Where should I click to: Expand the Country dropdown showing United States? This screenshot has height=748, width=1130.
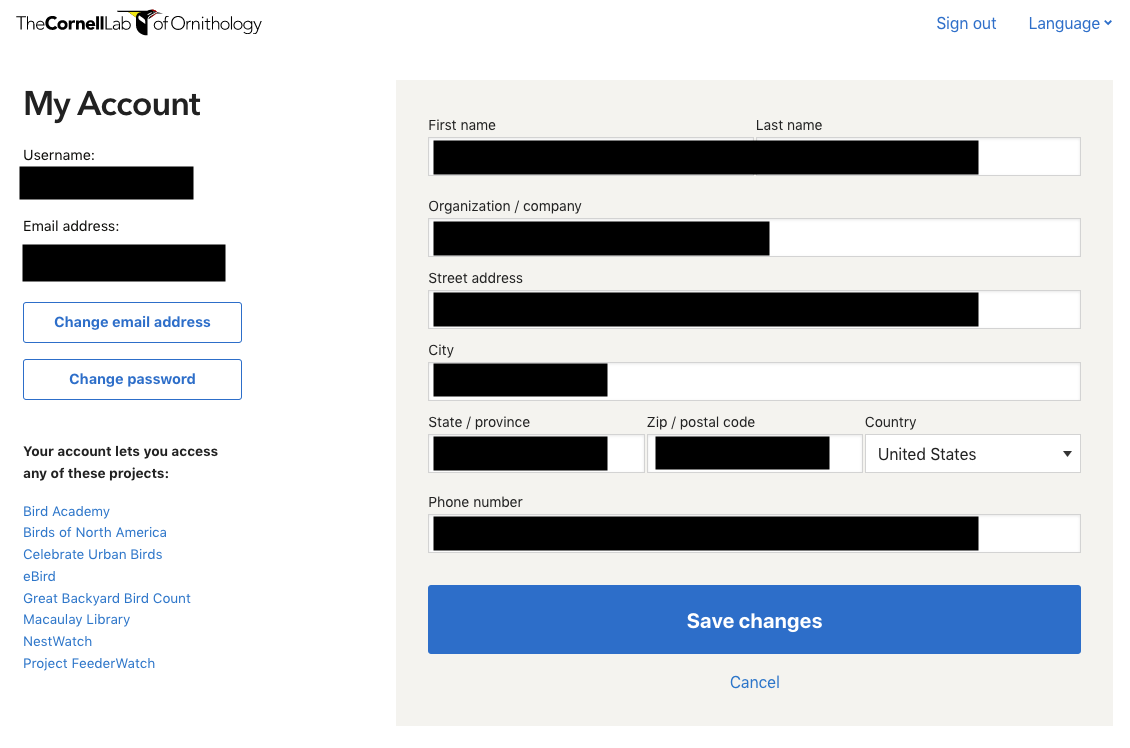point(973,453)
